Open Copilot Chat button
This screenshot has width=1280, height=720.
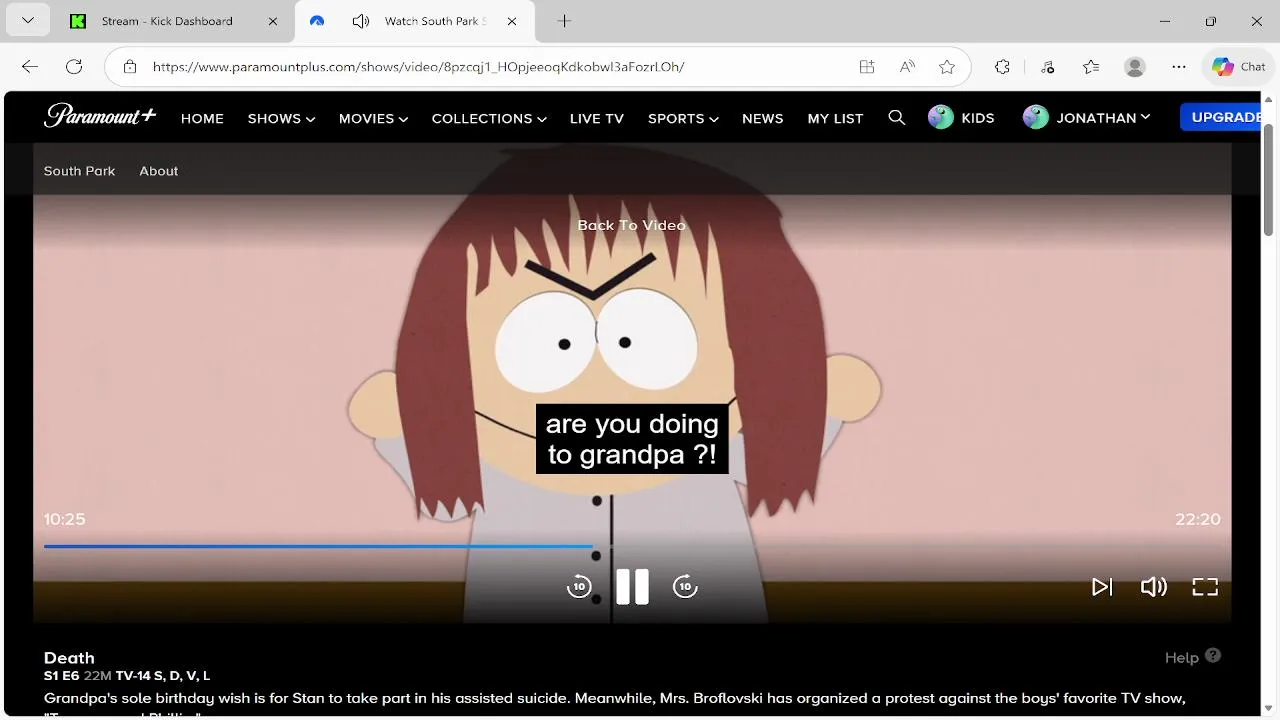[x=1238, y=67]
